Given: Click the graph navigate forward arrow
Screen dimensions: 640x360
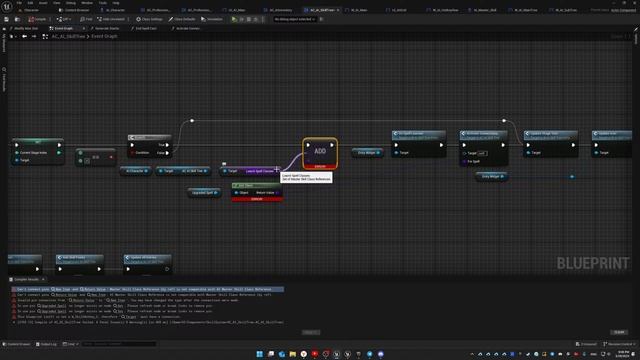Looking at the screenshot, I should coord(34,36).
